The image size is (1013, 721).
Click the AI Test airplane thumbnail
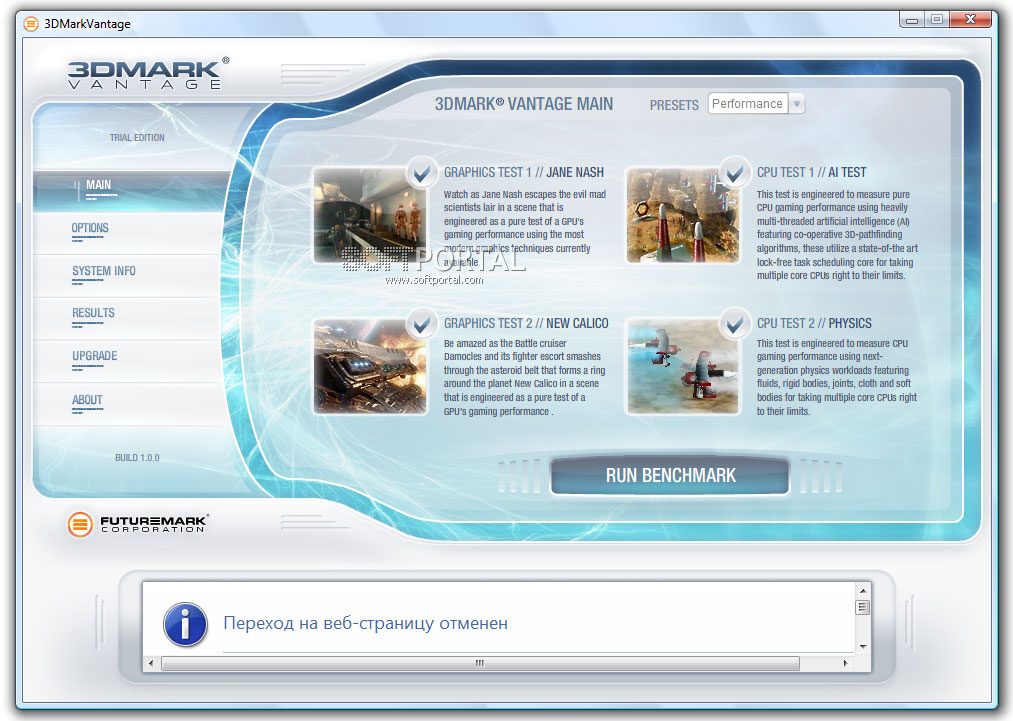683,215
